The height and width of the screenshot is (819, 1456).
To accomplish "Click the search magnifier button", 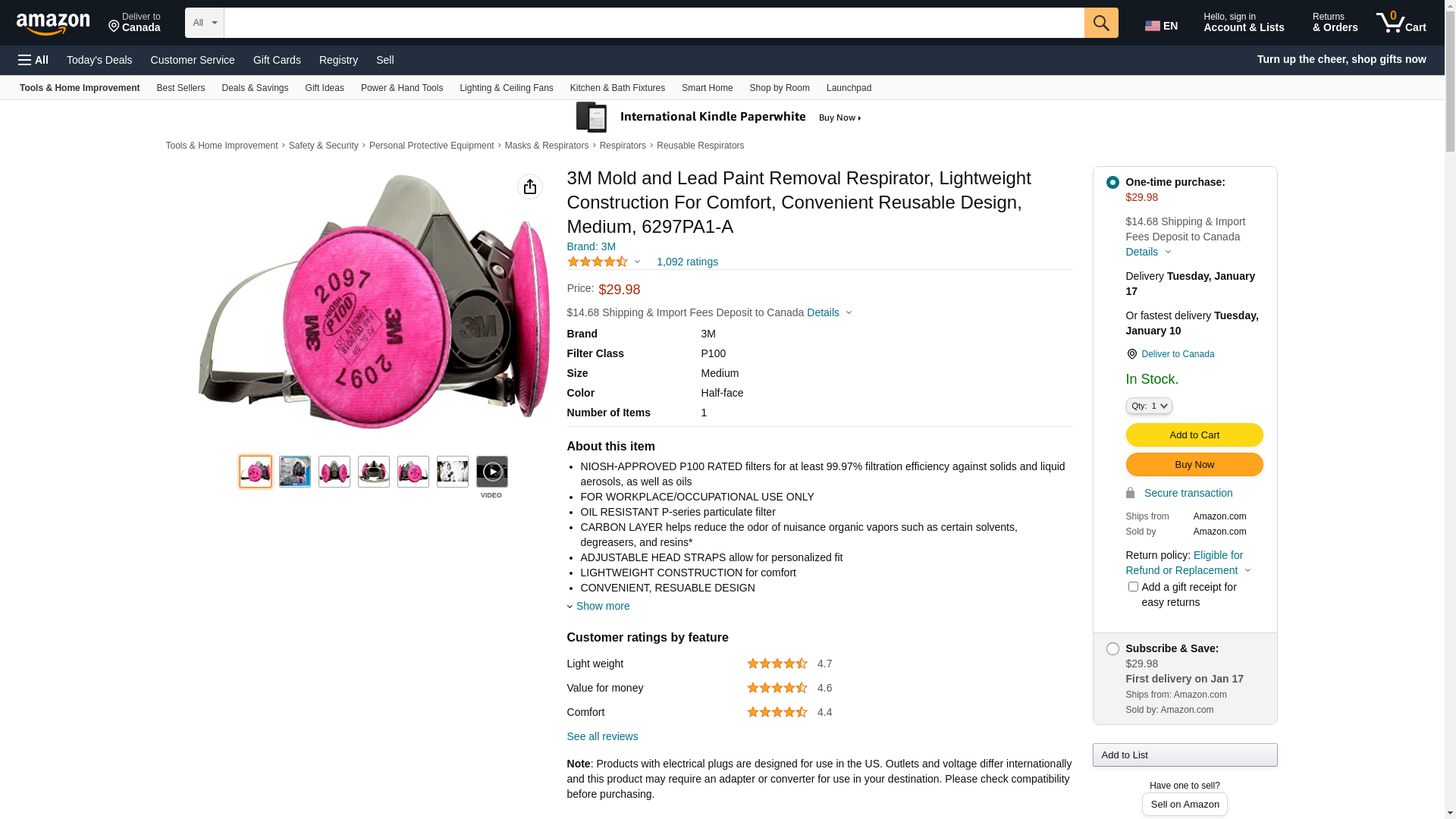I will point(1101,23).
